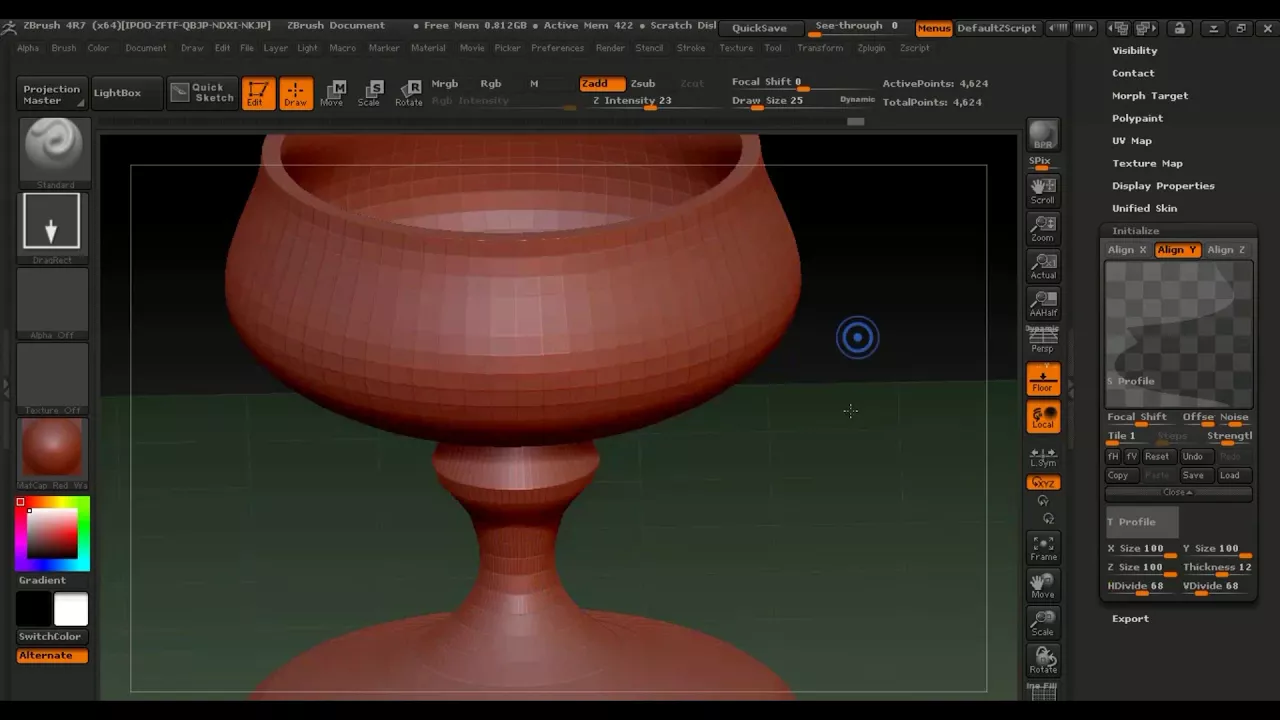
Task: Select the Scale transform tool in top shelf
Action: [x=369, y=93]
